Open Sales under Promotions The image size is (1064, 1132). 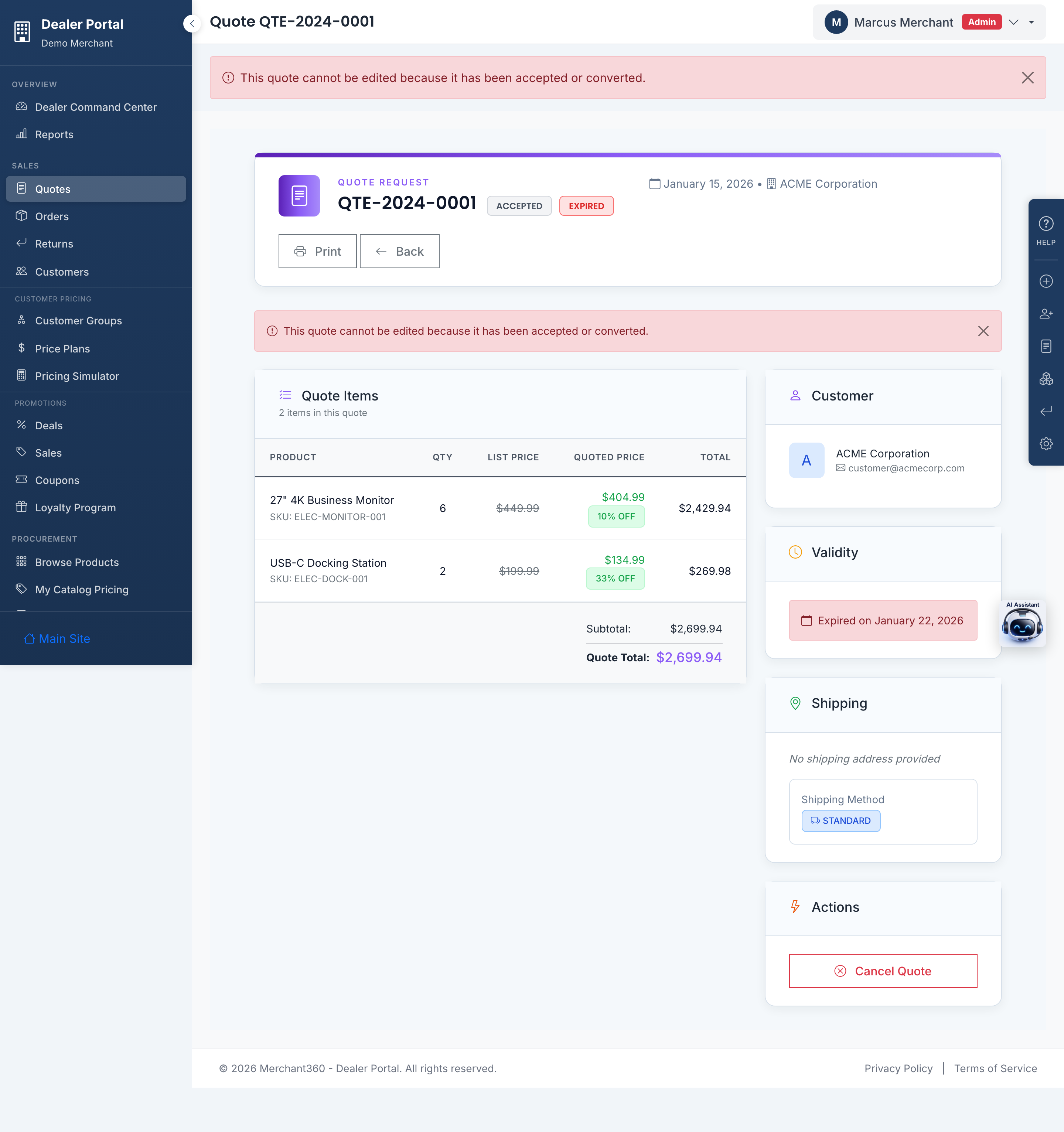[96, 453]
